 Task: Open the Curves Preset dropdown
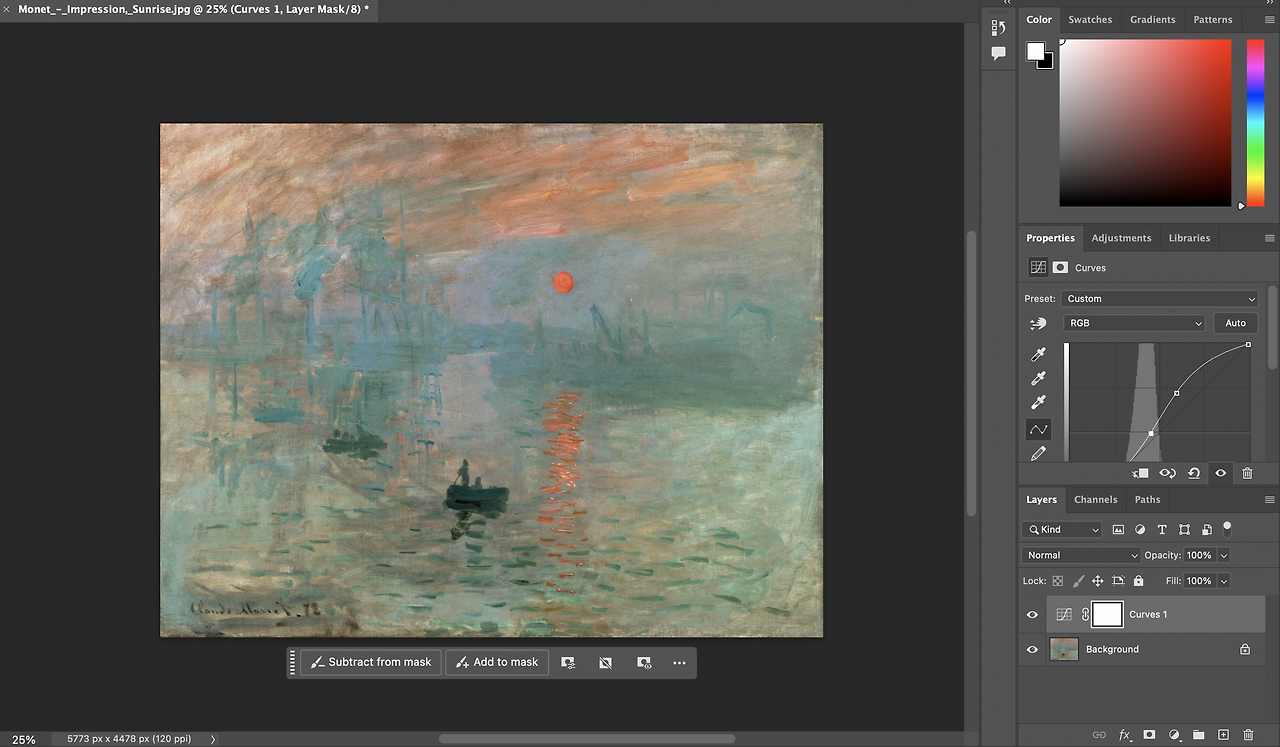click(1160, 299)
